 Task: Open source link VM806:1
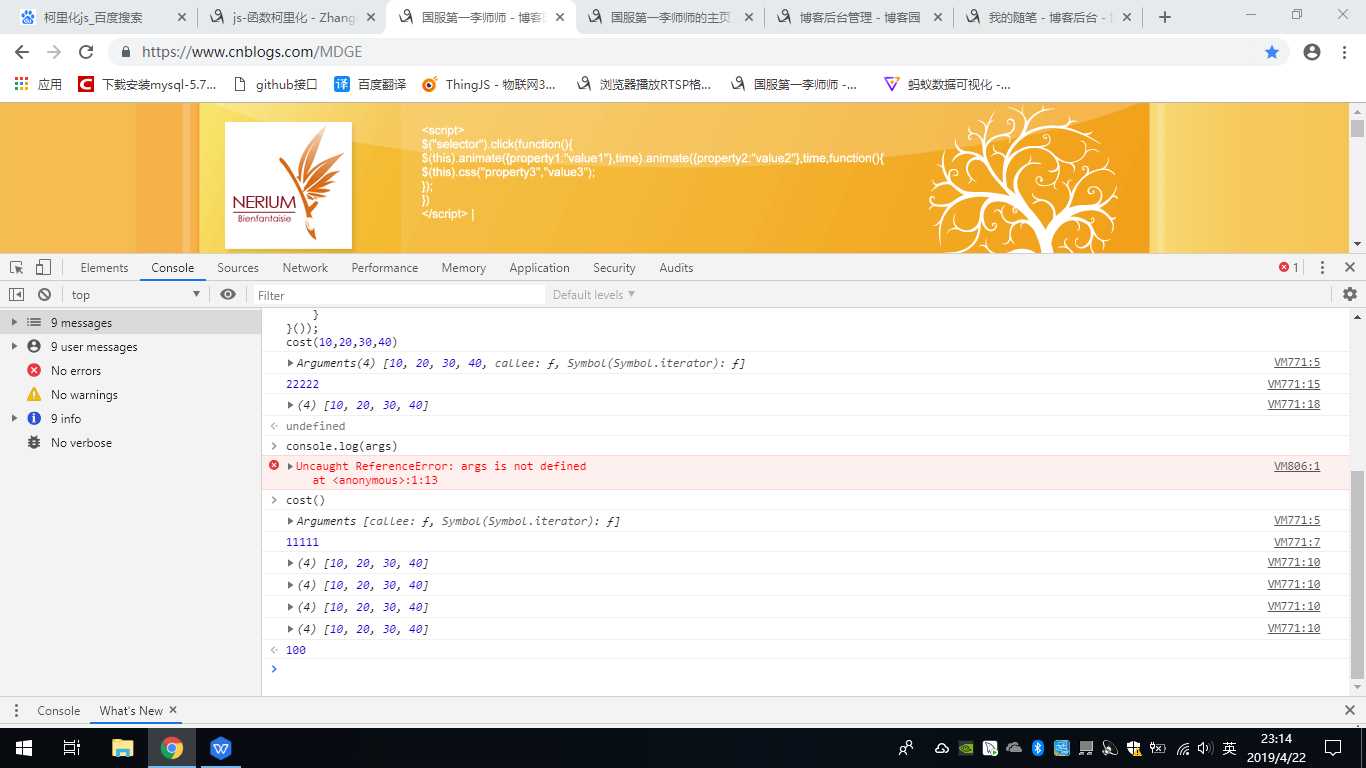pos(1296,466)
